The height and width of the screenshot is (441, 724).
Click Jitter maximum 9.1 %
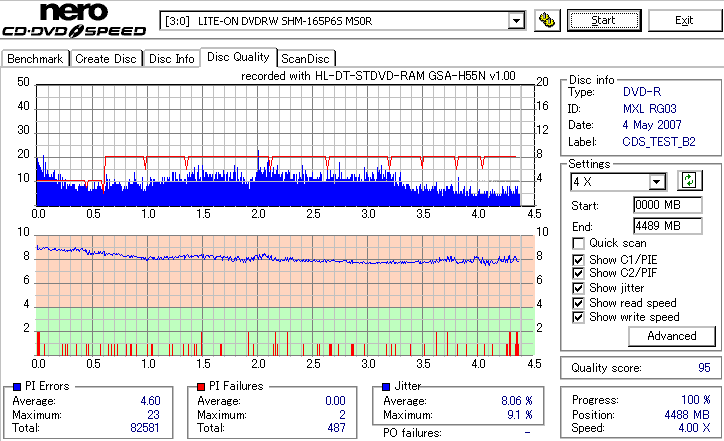coord(519,415)
